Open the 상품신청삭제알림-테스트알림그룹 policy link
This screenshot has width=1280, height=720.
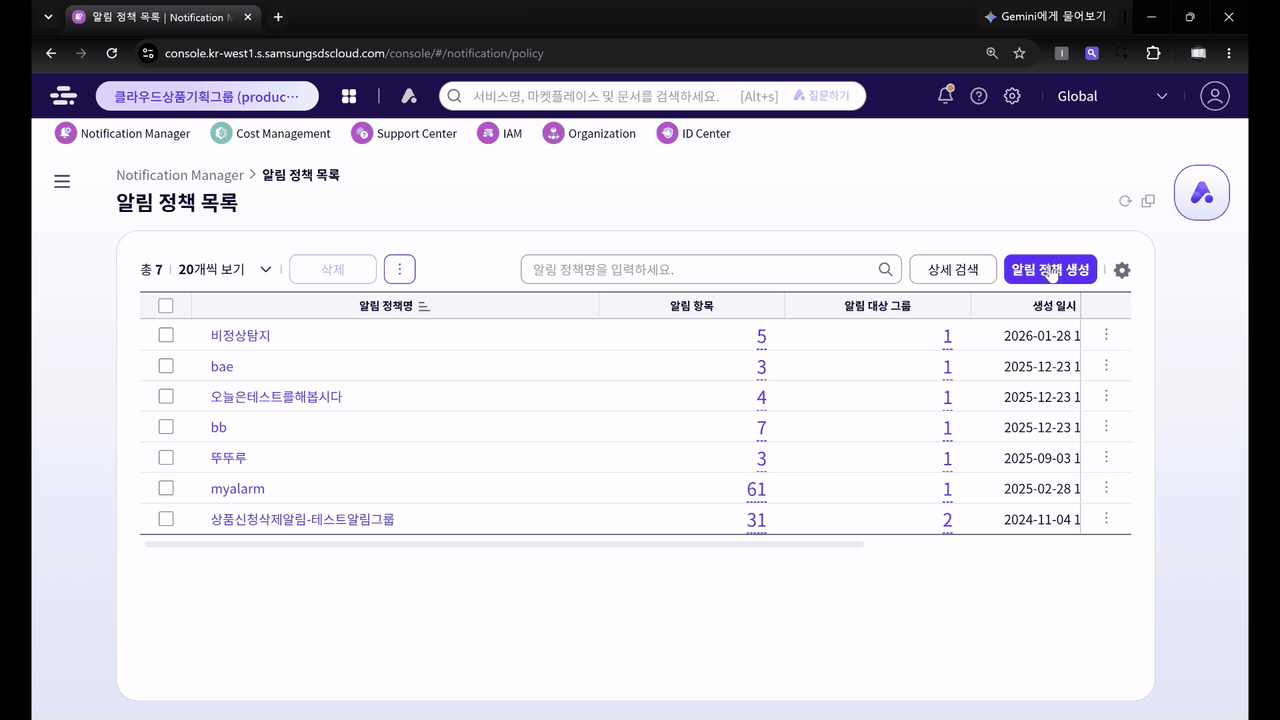pos(302,519)
